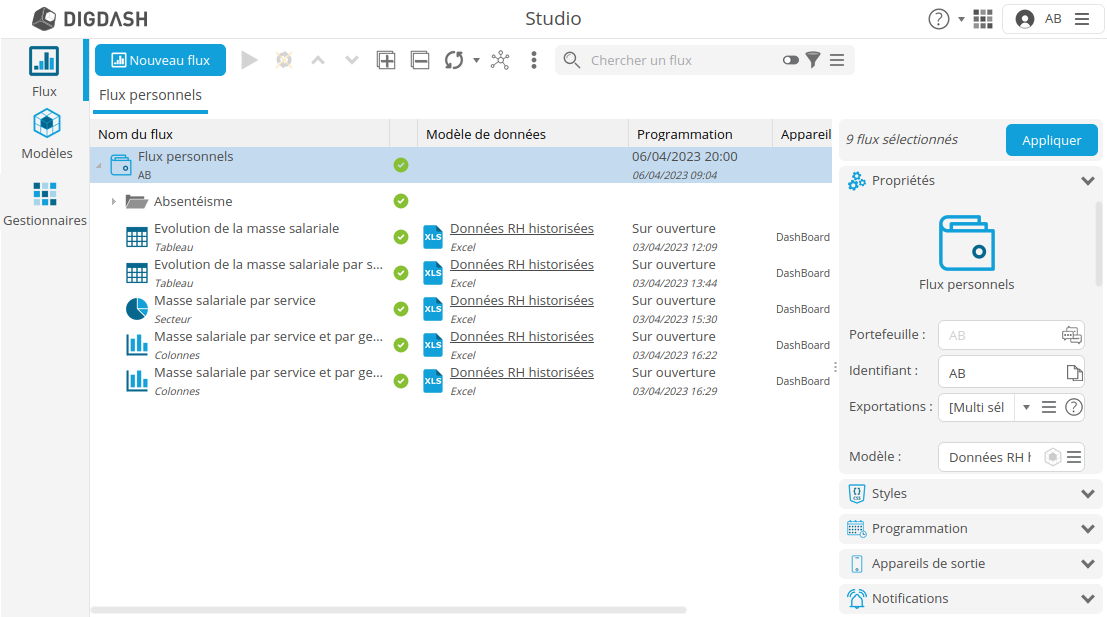Open the refresh dropdown arrow in toolbar
This screenshot has height=617, width=1107.
click(x=476, y=60)
